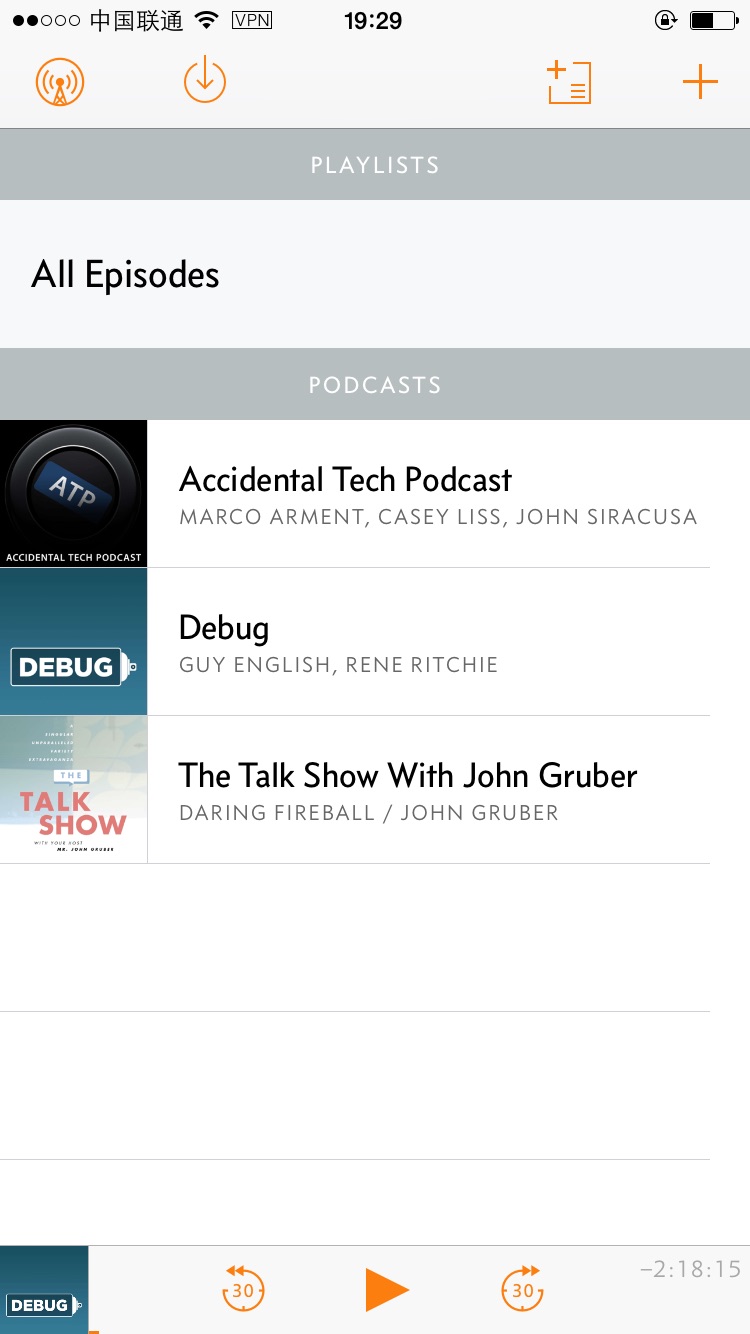Tap the PODCASTS section header
The width and height of the screenshot is (750, 1334).
[375, 385]
